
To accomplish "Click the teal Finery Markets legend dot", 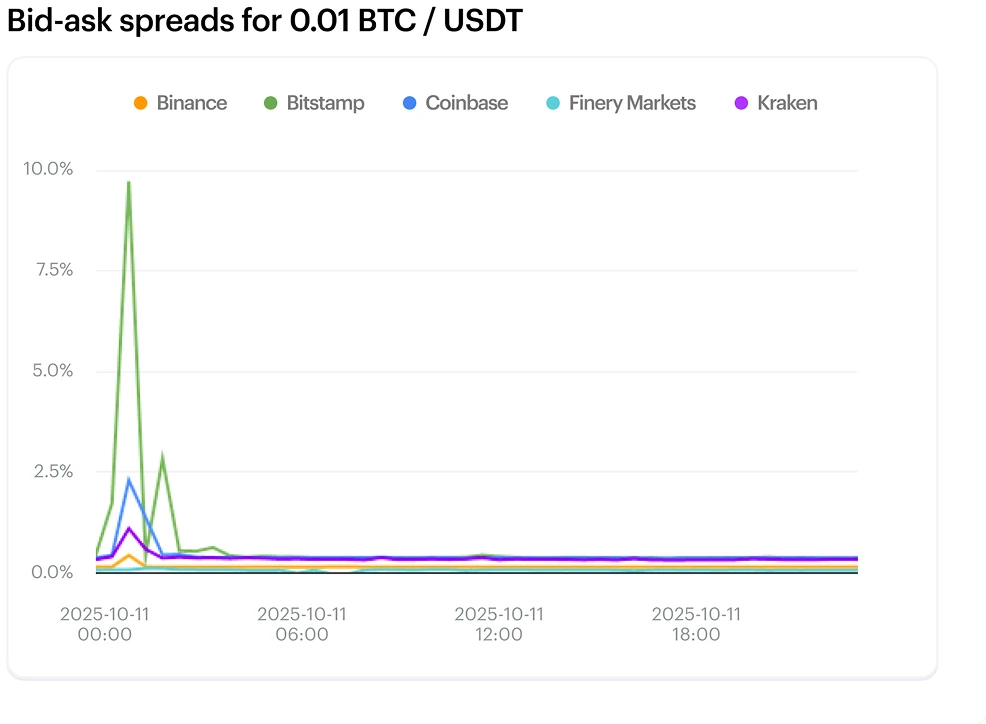I will 553,103.
